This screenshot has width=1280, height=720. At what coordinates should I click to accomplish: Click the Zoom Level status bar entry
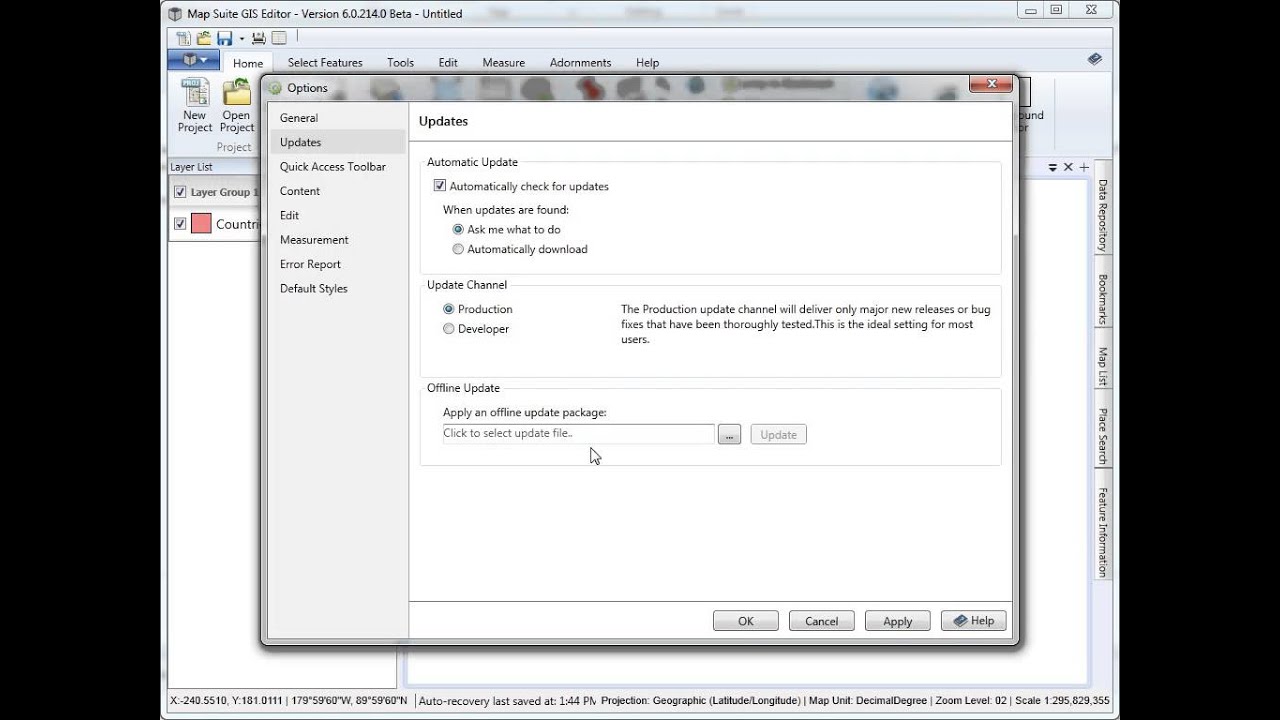(x=969, y=701)
